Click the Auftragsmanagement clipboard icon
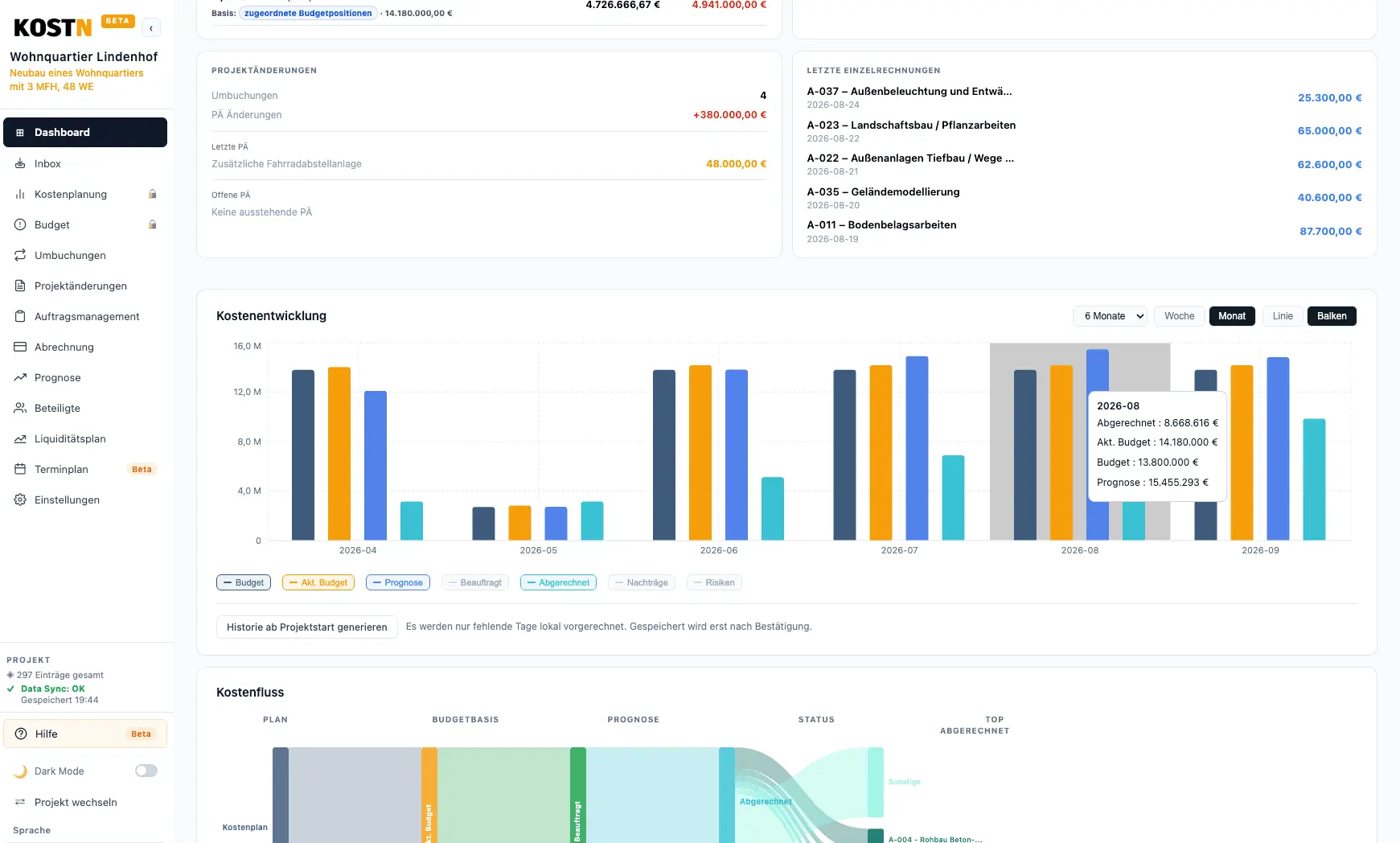The width and height of the screenshot is (1400, 843). tap(20, 316)
